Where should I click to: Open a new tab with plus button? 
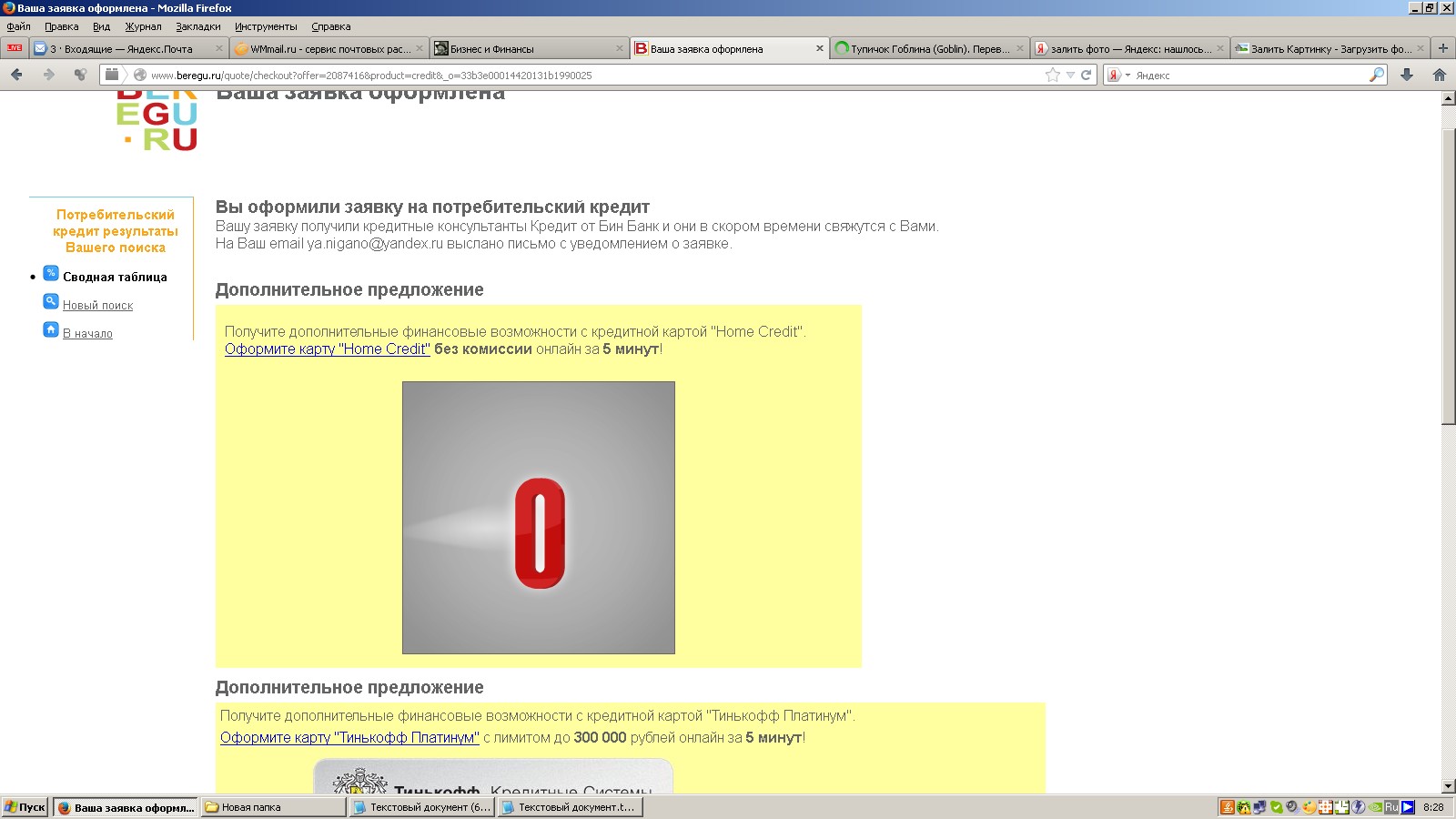tap(1442, 48)
